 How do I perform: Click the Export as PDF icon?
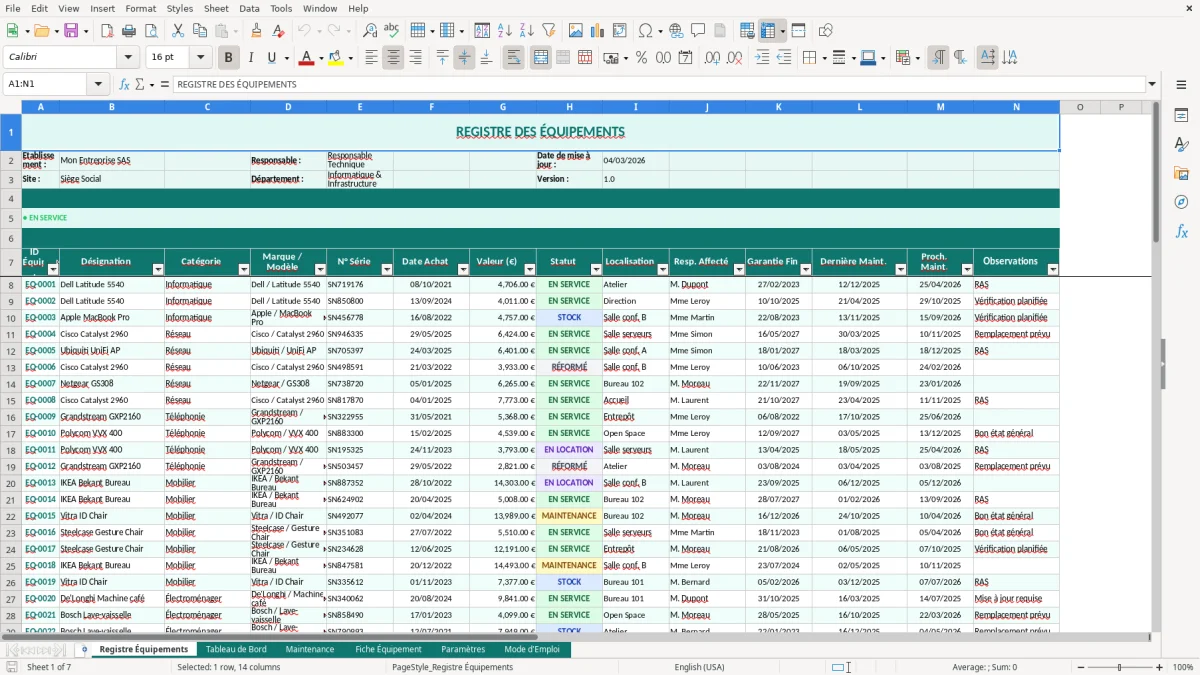107,31
